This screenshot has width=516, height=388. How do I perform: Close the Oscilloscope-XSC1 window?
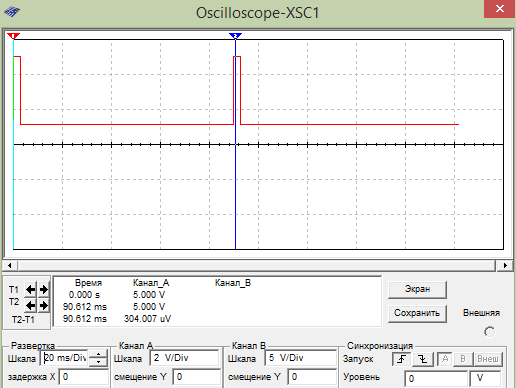point(499,9)
